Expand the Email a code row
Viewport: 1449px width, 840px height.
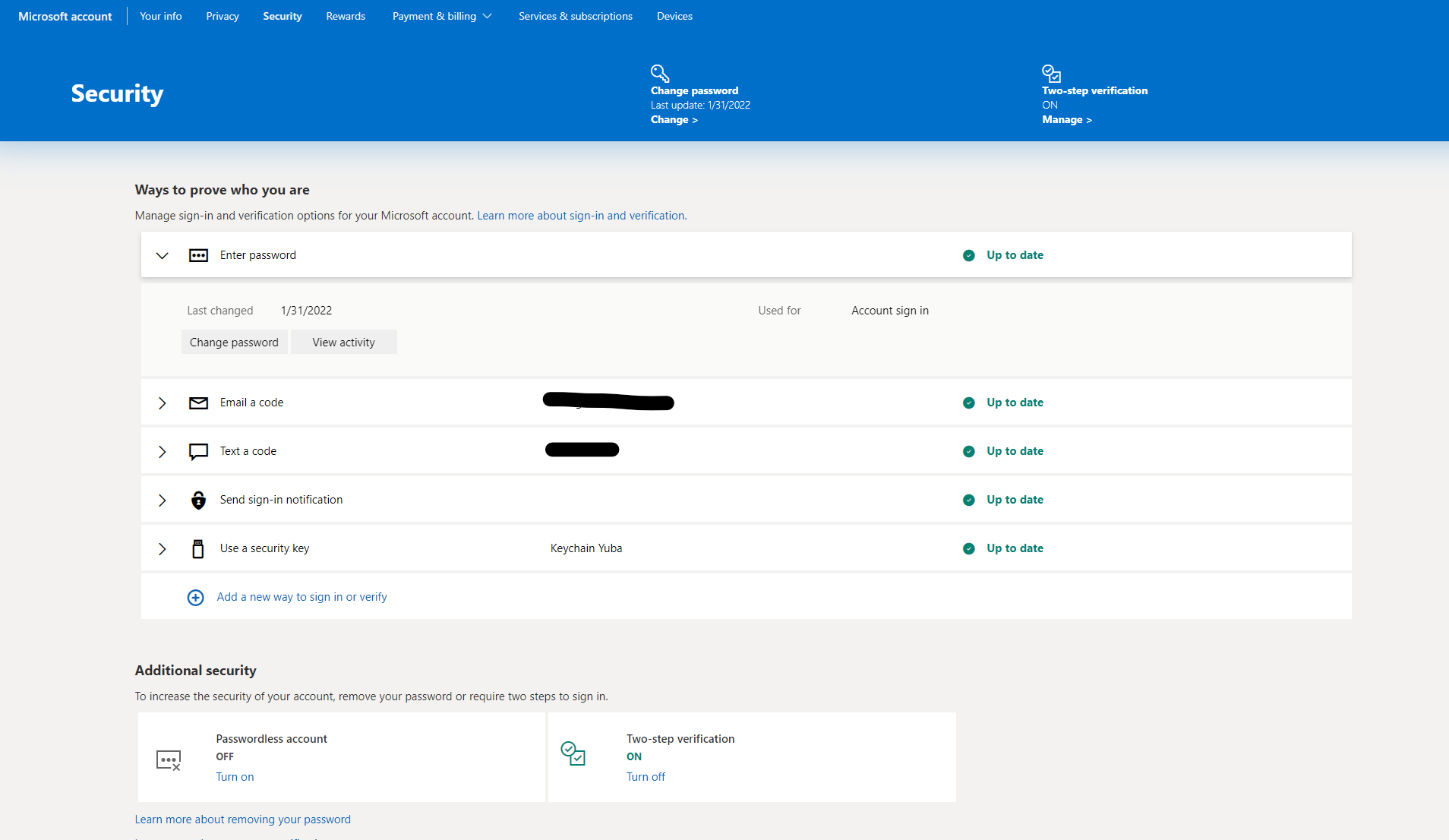click(162, 403)
